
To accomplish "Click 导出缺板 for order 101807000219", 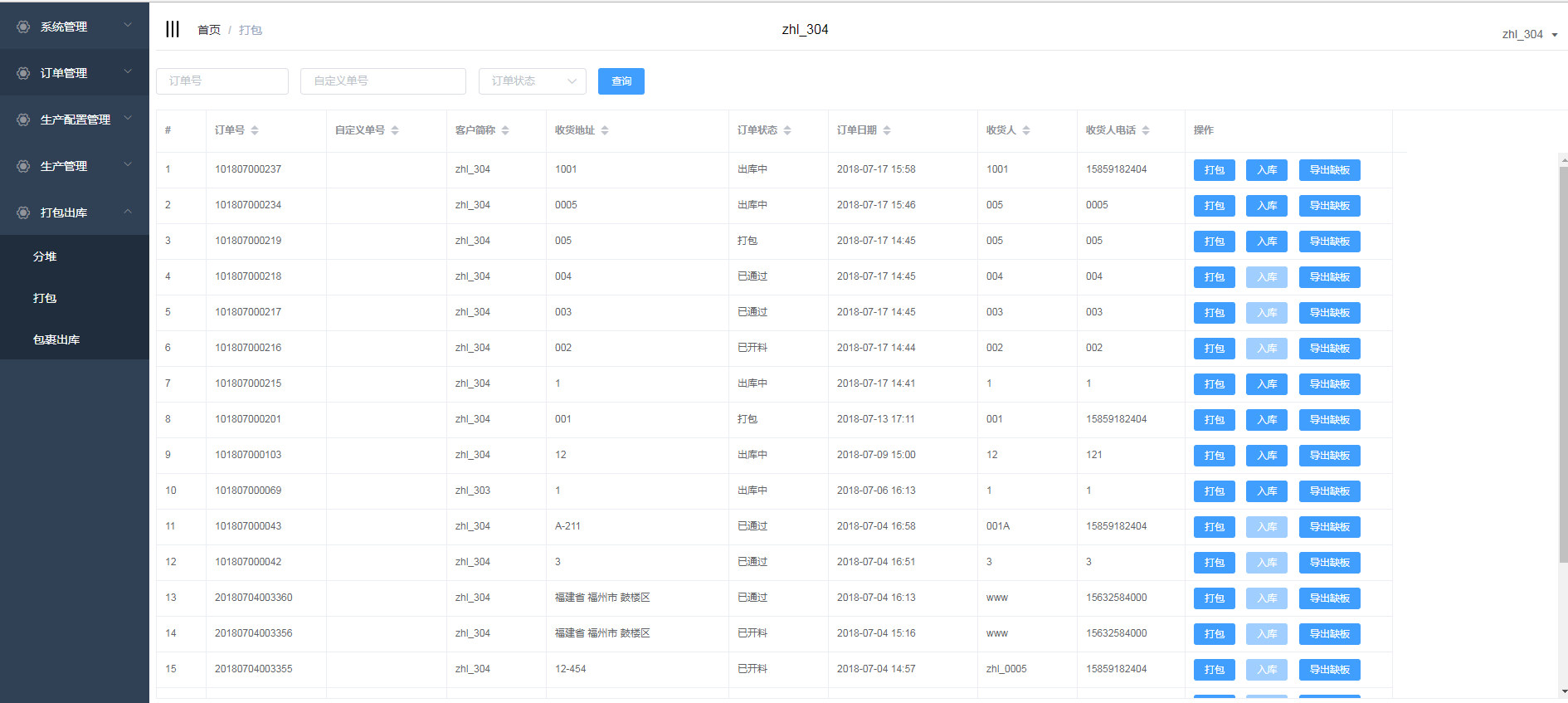I will coord(1329,242).
